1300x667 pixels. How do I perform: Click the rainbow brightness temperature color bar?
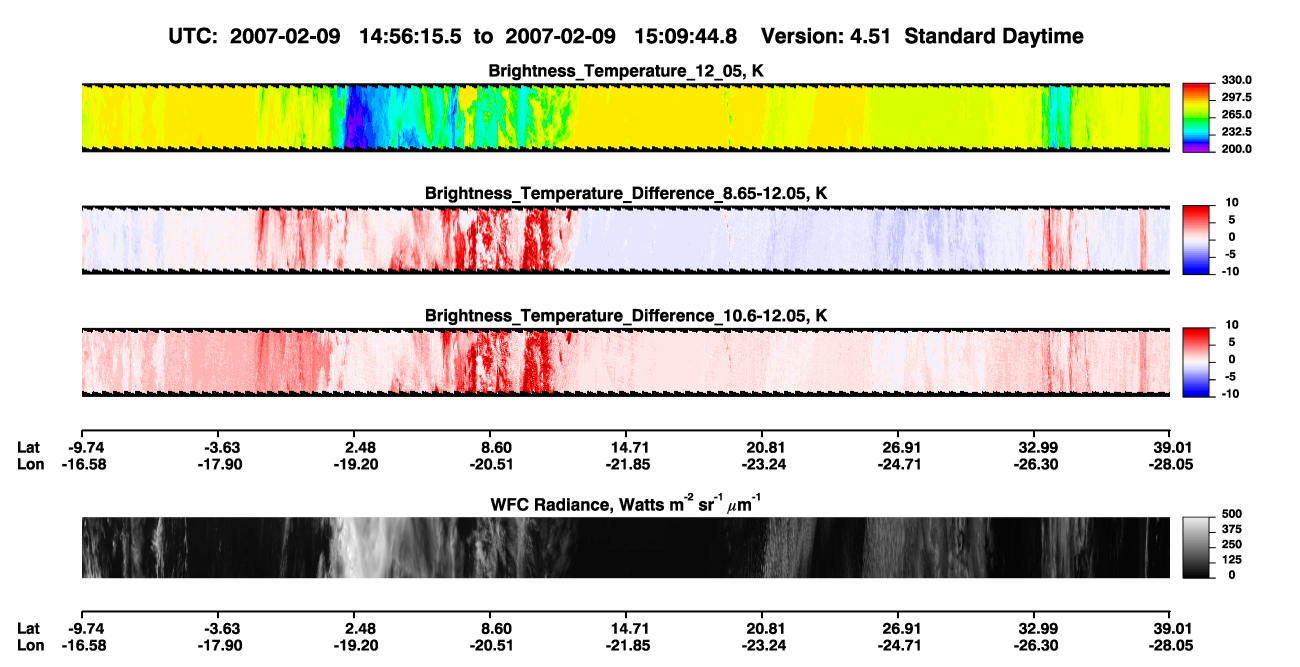tap(1198, 118)
